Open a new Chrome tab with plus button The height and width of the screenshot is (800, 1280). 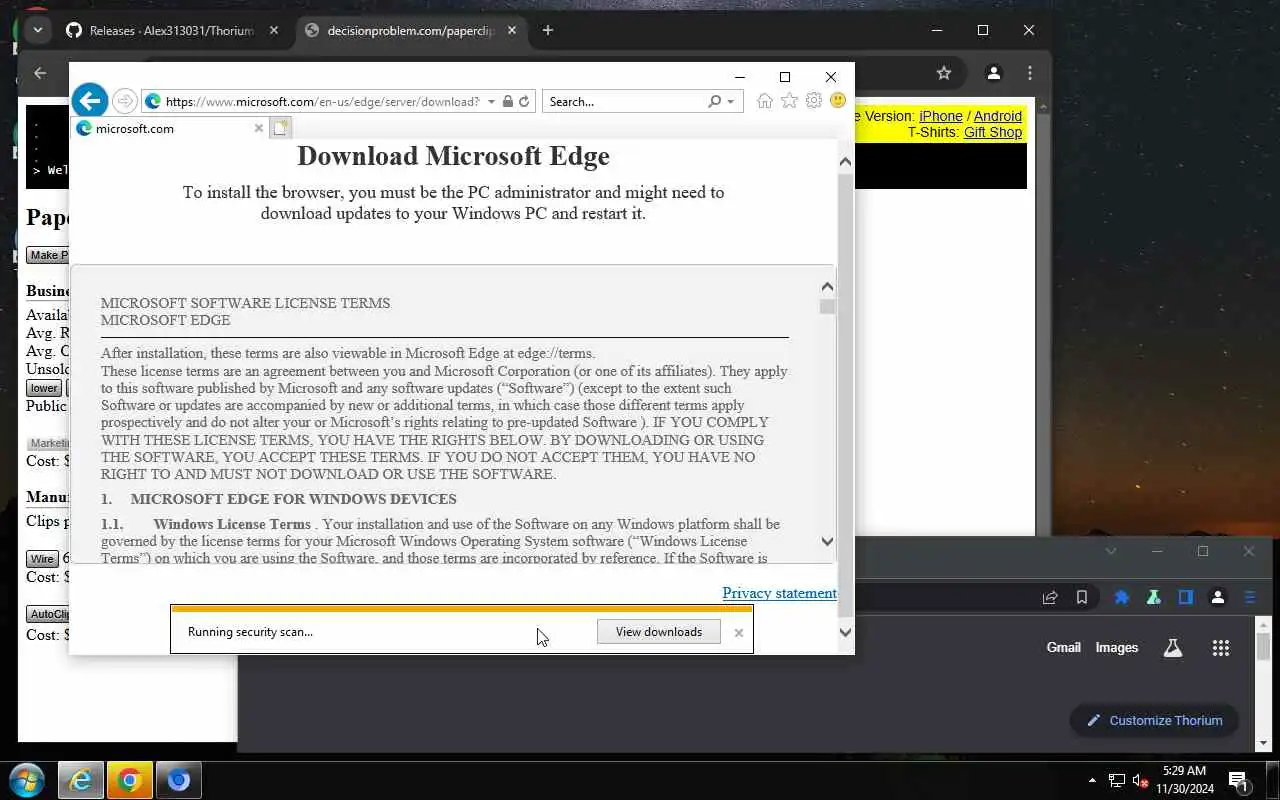tap(547, 30)
